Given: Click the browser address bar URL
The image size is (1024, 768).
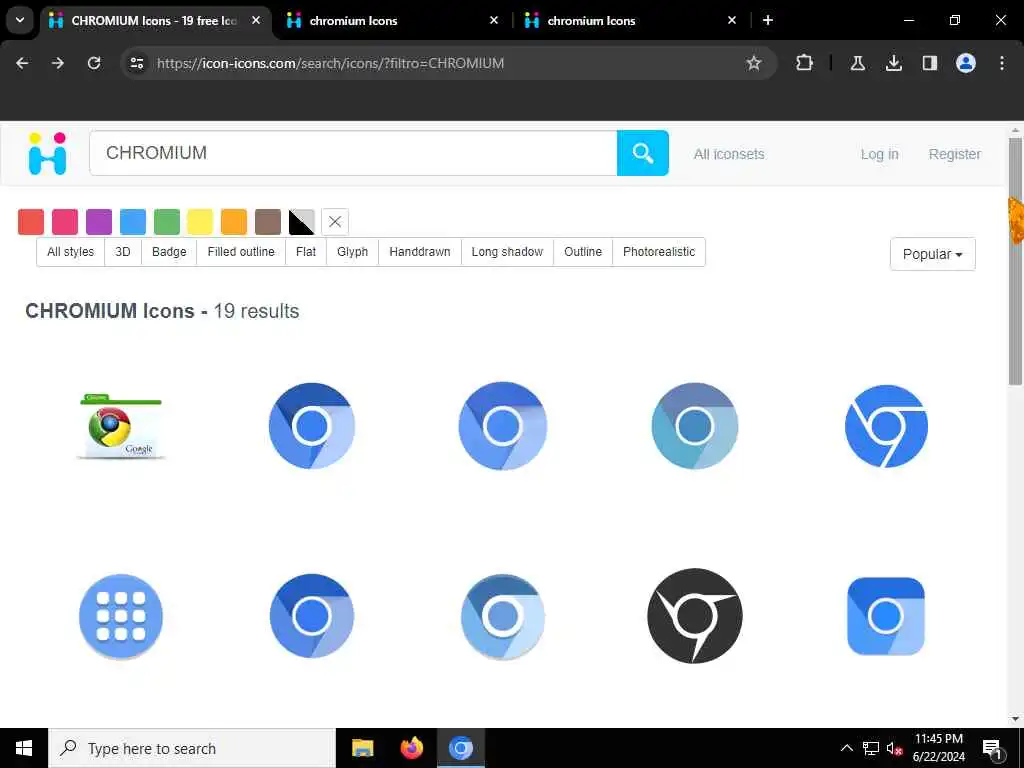Looking at the screenshot, I should pos(330,63).
